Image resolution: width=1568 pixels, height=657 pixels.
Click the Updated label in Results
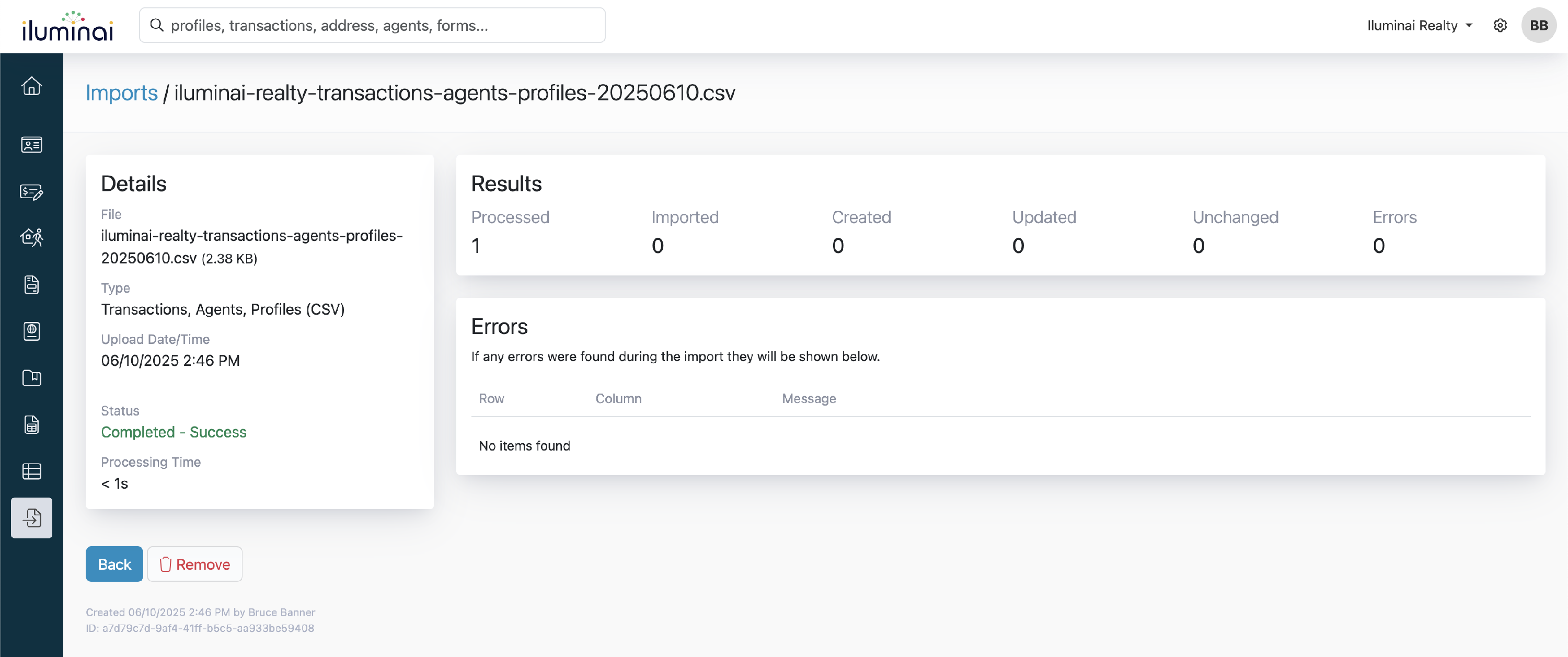[x=1044, y=217]
